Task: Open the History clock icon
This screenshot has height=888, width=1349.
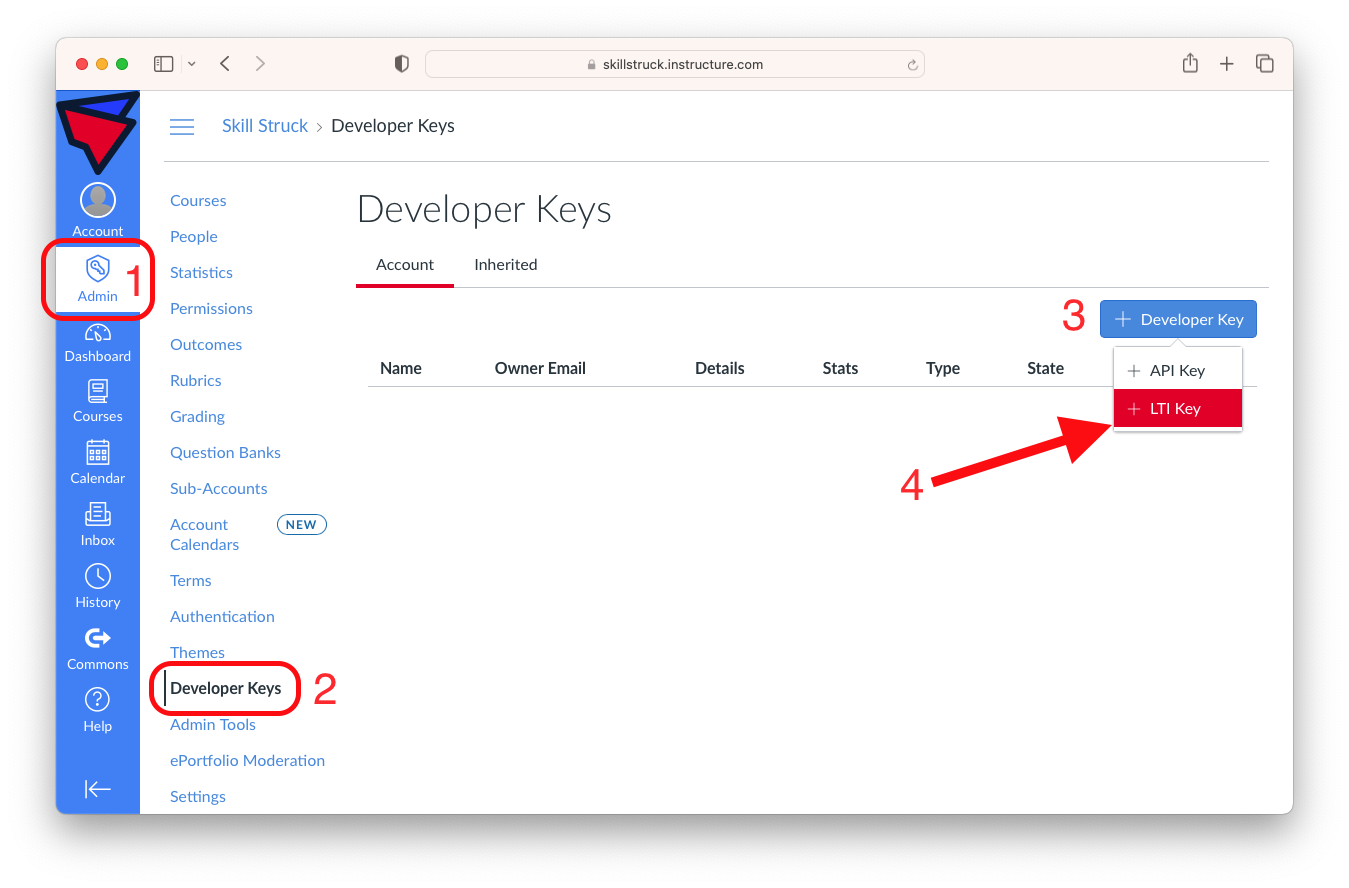Action: point(97,578)
